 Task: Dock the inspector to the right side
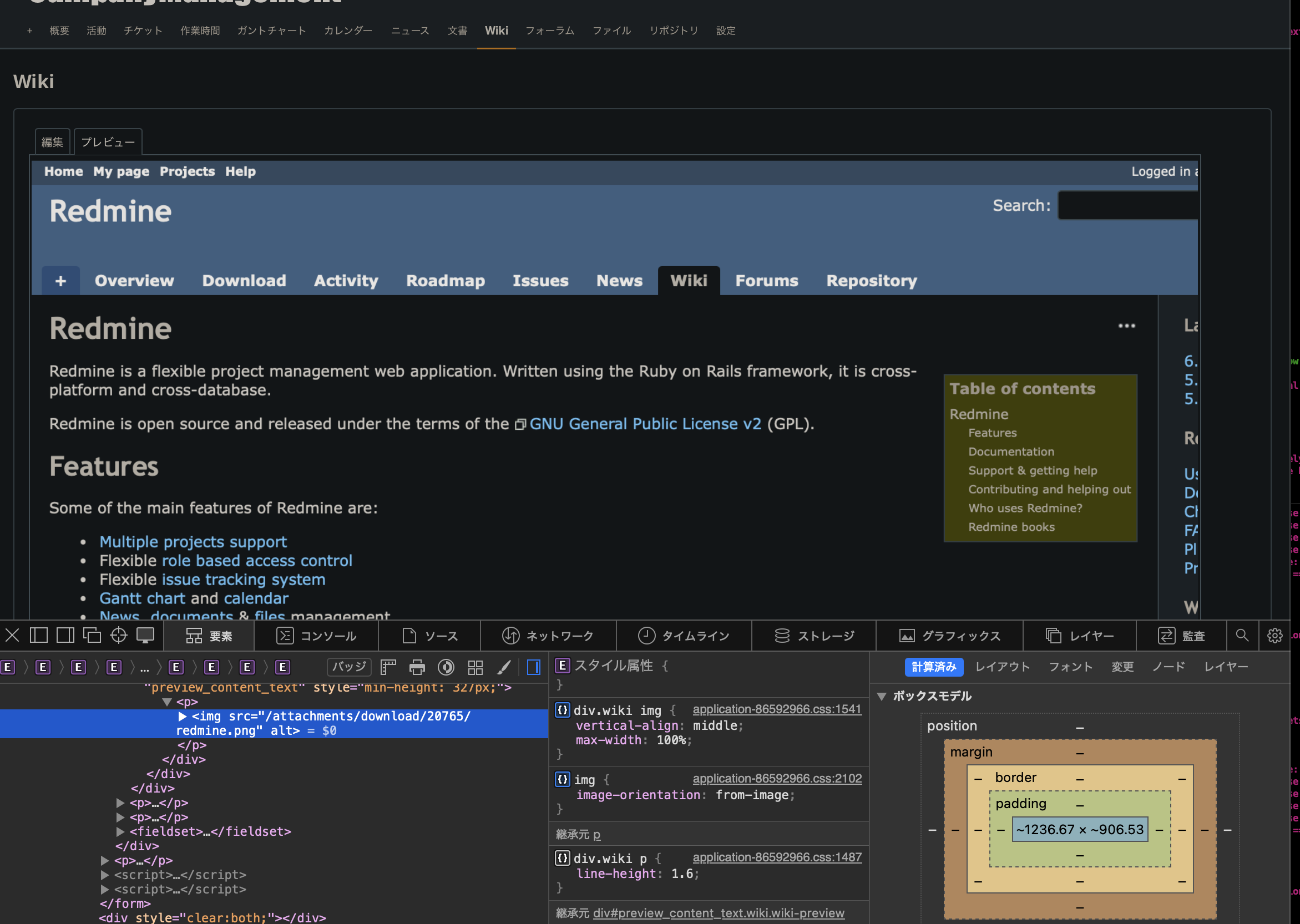click(65, 636)
